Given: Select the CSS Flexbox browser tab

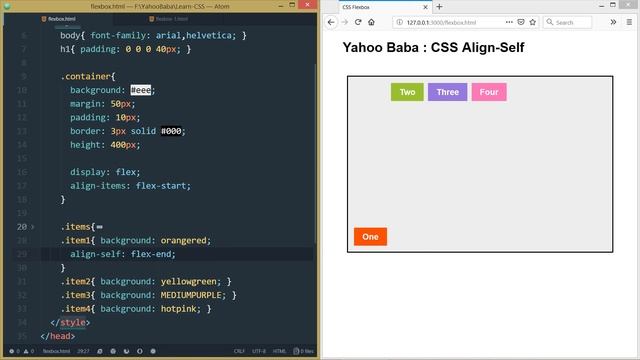Looking at the screenshot, I should (385, 7).
